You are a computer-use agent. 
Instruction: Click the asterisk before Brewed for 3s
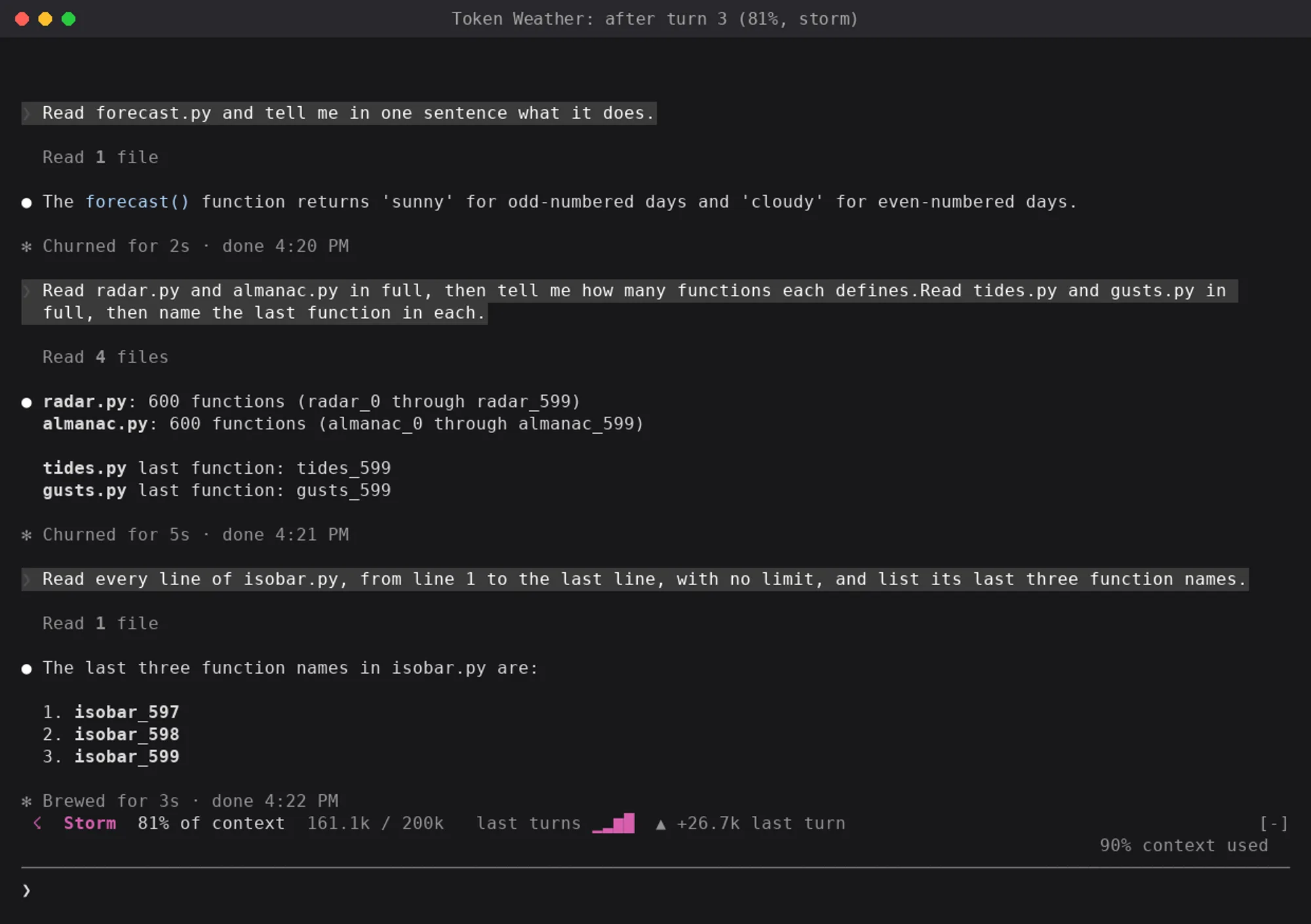click(x=26, y=801)
